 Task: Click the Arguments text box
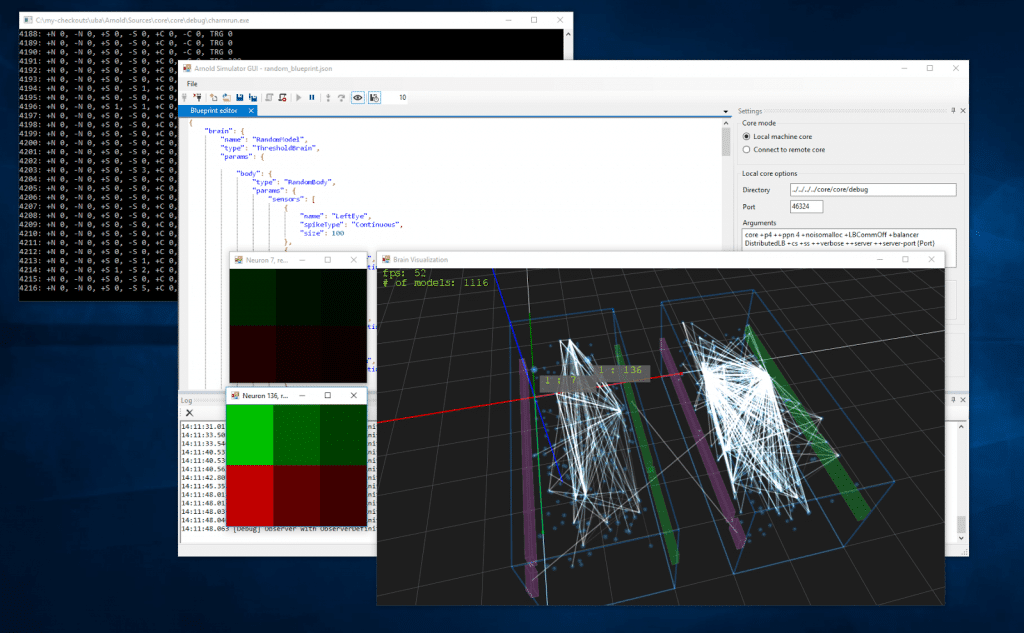[850, 239]
